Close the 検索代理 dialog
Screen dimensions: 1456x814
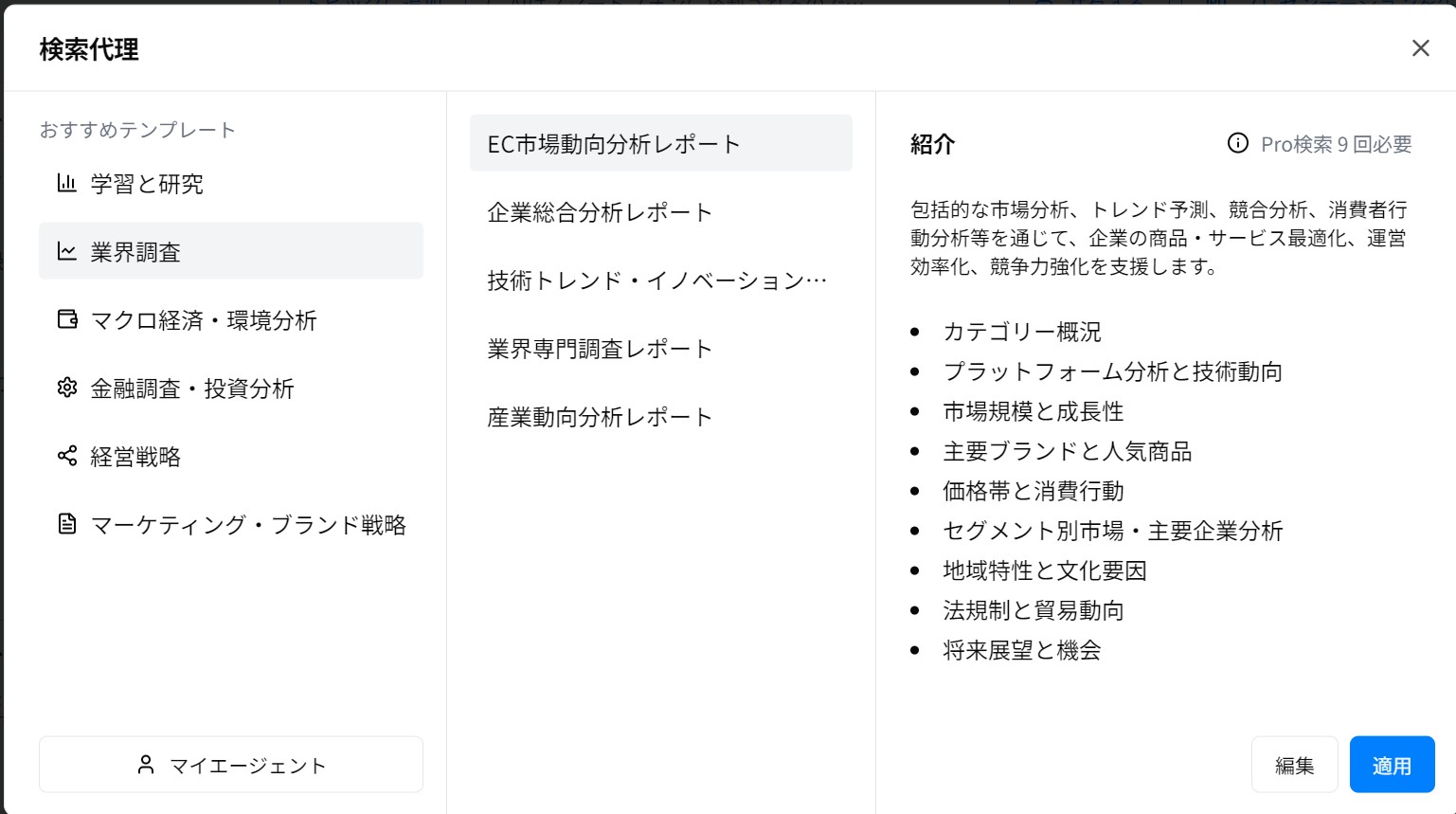(x=1421, y=48)
